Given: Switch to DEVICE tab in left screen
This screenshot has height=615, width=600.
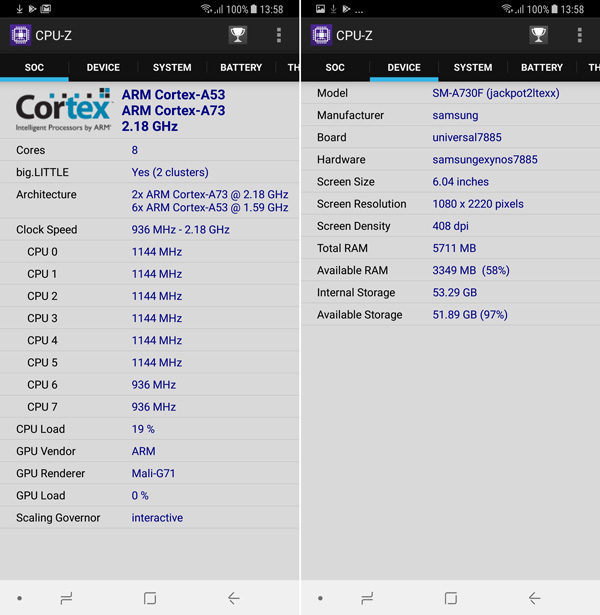Looking at the screenshot, I should [x=103, y=68].
